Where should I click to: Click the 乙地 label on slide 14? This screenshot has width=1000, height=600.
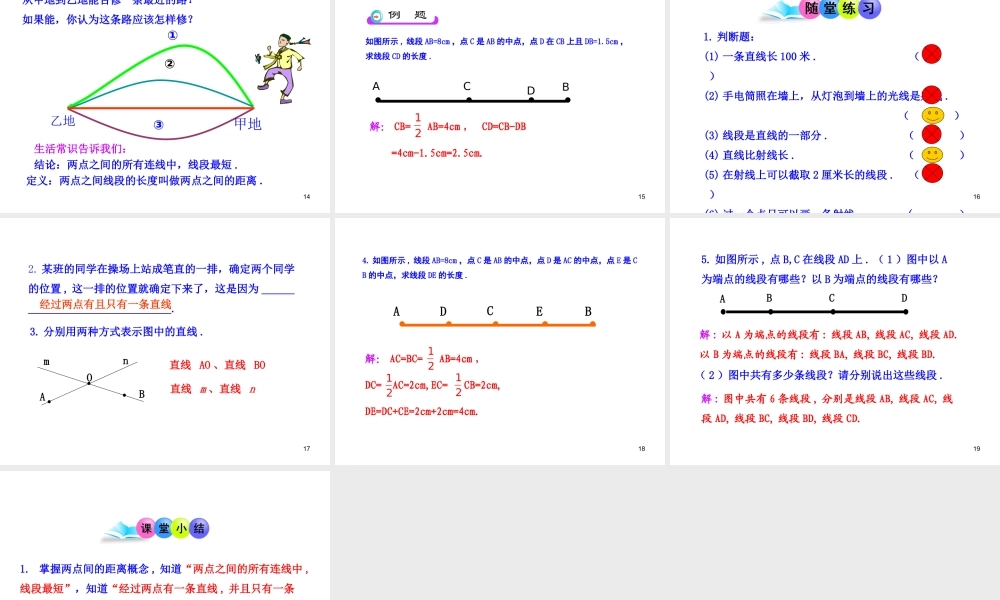click(x=63, y=121)
